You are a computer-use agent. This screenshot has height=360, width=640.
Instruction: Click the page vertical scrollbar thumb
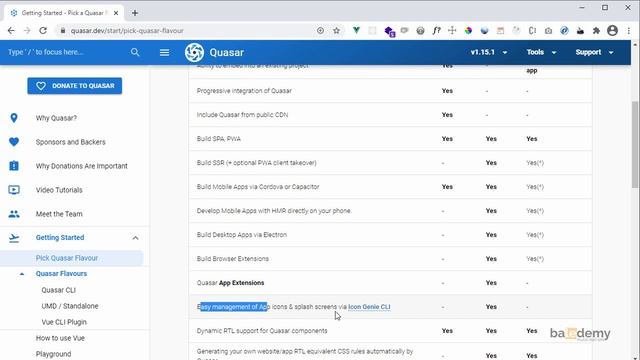coord(635,144)
